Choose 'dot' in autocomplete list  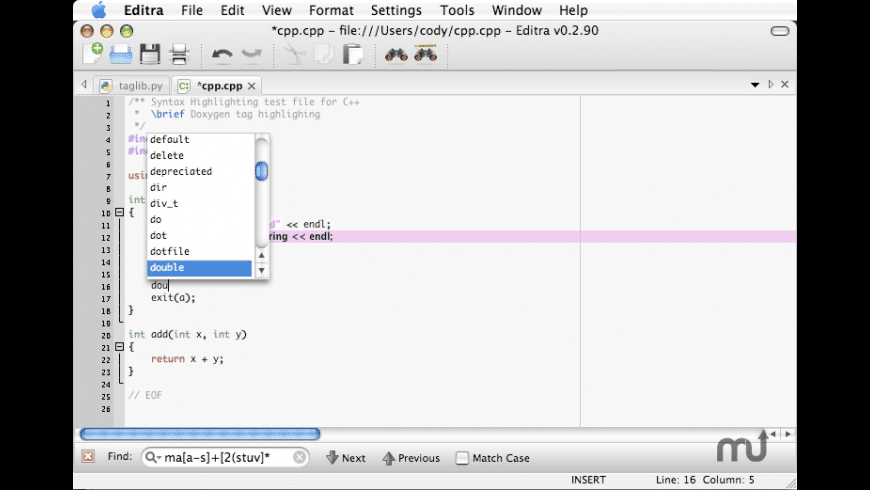(199, 235)
